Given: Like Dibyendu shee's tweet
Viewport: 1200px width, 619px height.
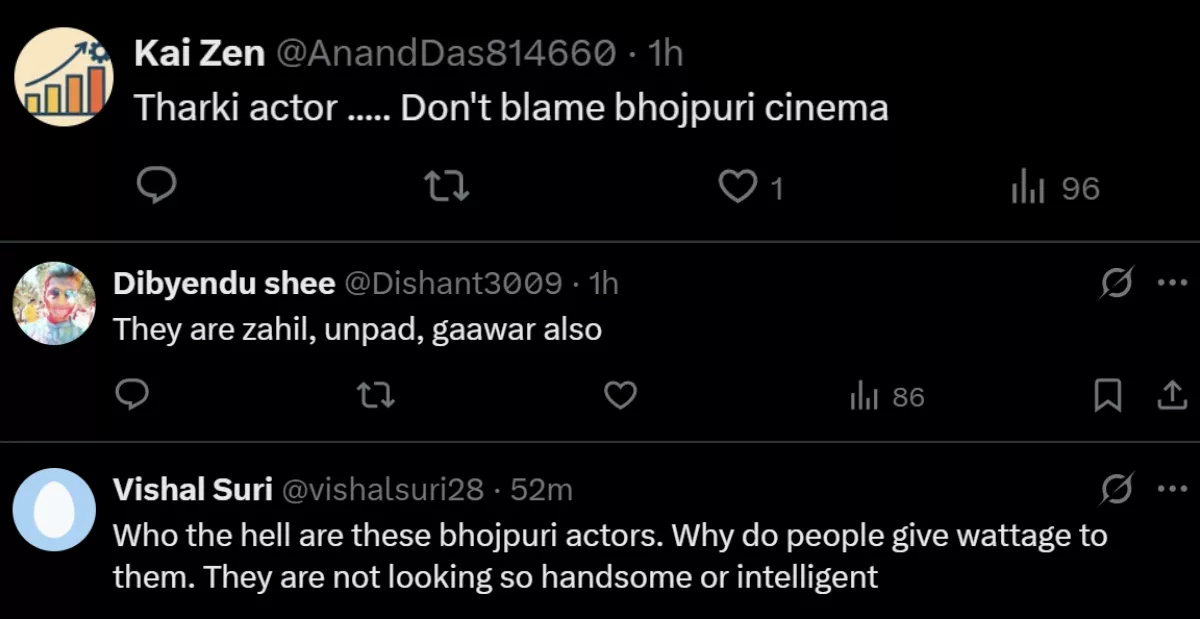Looking at the screenshot, I should point(621,397).
